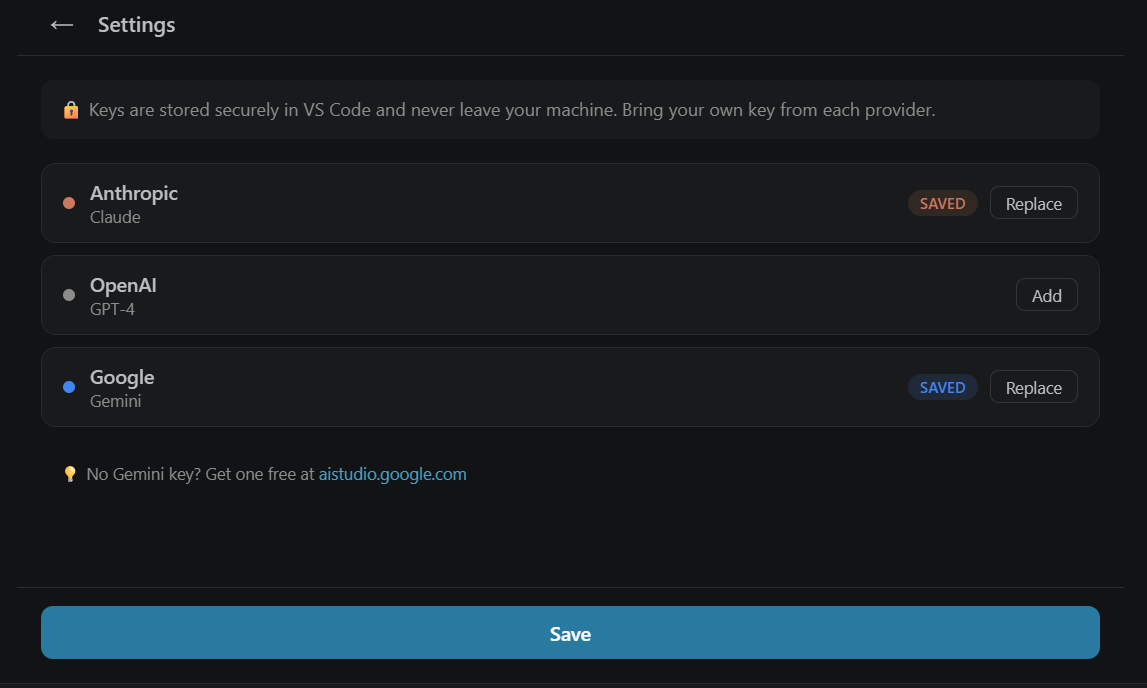Click the blue Google status dot

click(69, 388)
